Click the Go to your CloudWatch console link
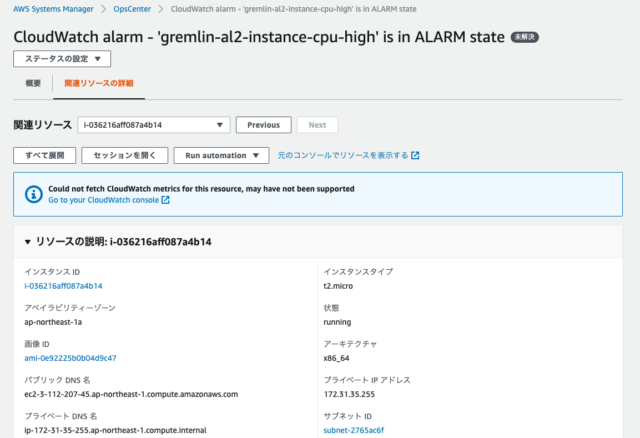This screenshot has width=640, height=438. [104, 200]
